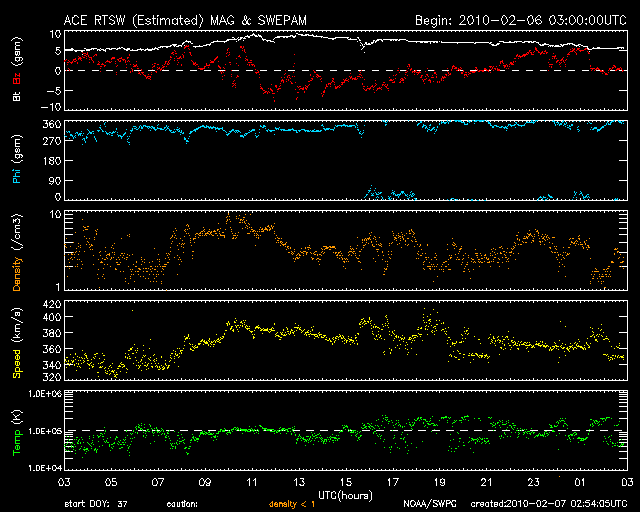The image size is (640, 512).
Task: Click the red 'Bz' axis label
Action: [x=17, y=78]
